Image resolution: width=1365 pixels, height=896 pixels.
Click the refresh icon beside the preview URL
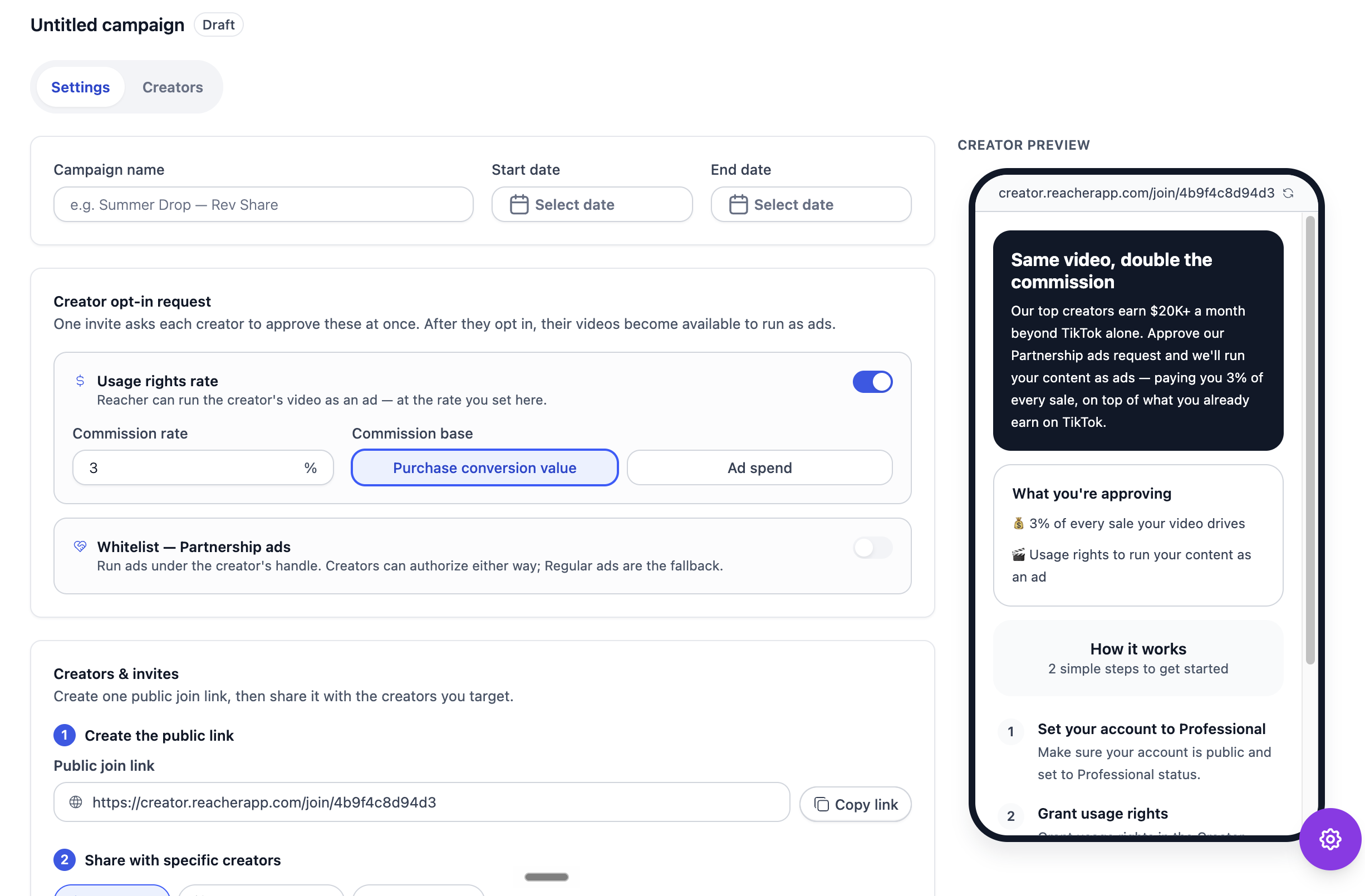click(x=1288, y=193)
